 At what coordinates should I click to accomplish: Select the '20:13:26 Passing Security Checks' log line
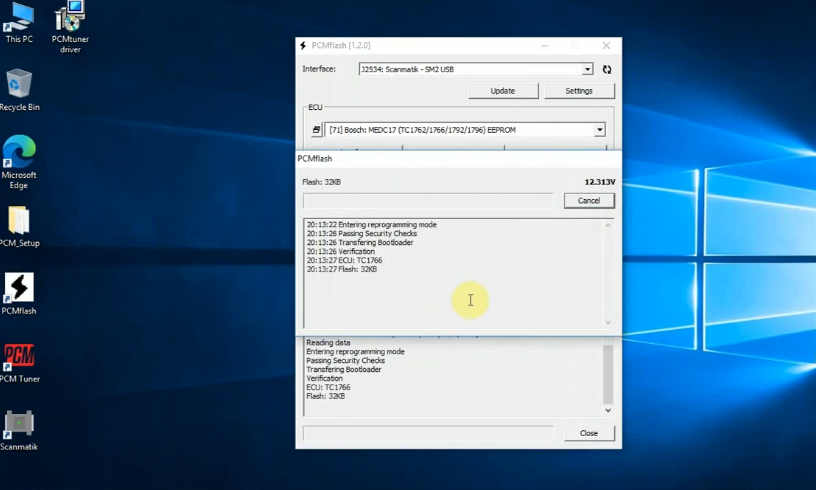[362, 234]
